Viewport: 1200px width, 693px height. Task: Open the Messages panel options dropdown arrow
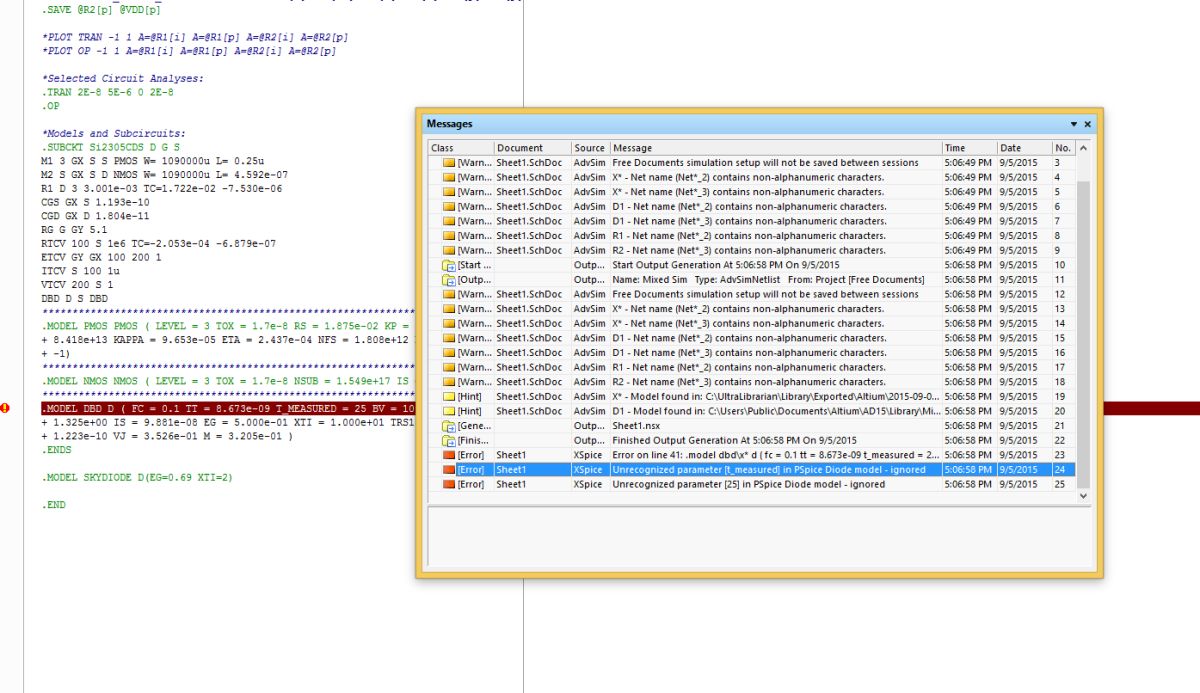pos(1074,124)
